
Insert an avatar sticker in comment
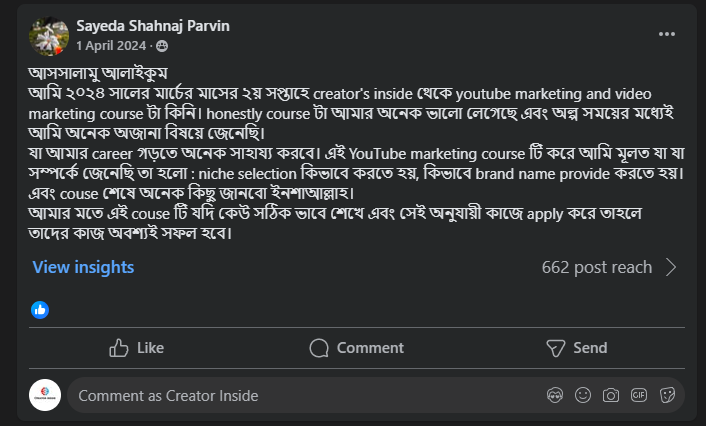click(555, 395)
